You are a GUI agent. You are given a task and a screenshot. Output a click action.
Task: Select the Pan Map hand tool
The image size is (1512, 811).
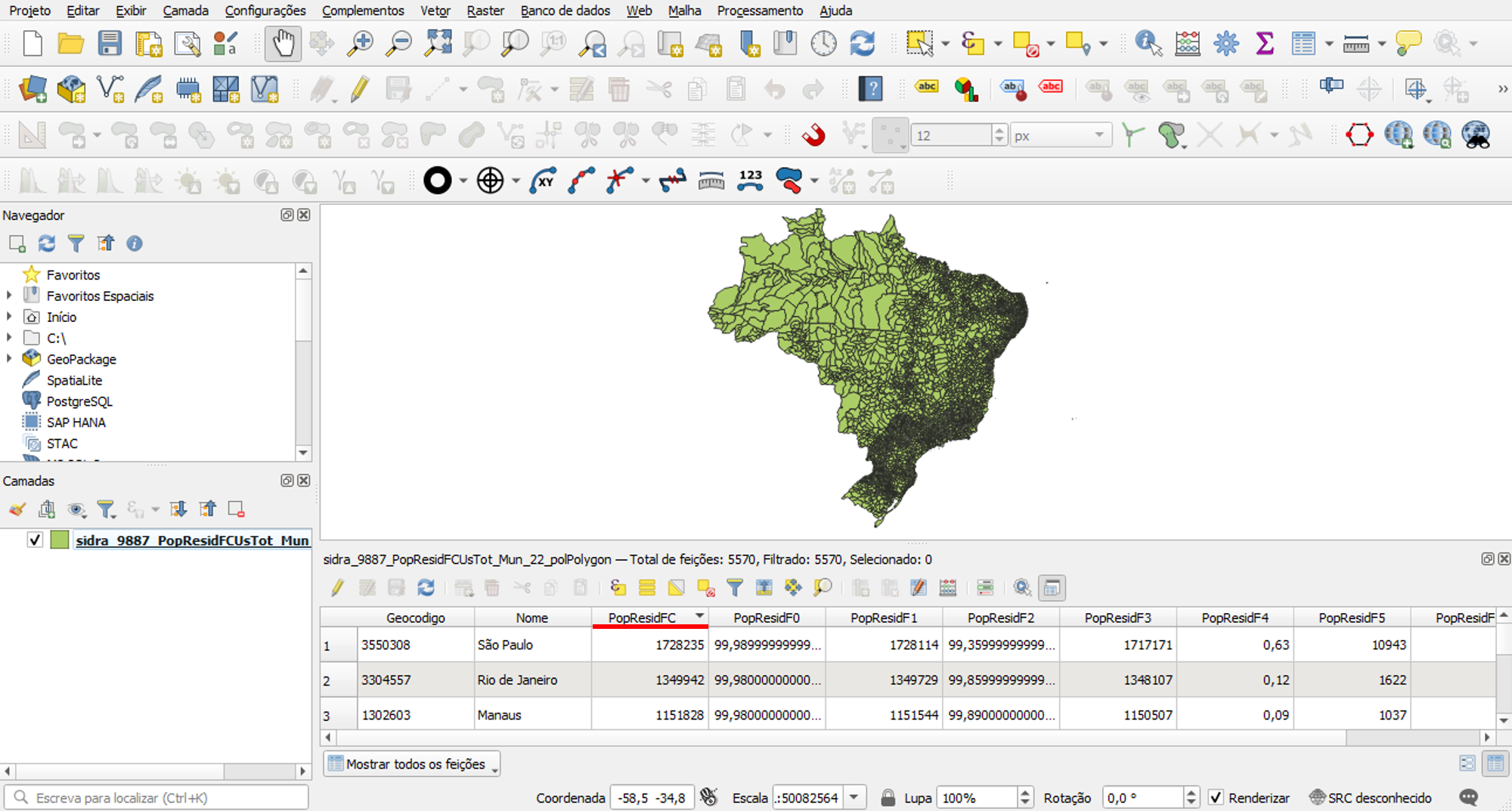[283, 43]
